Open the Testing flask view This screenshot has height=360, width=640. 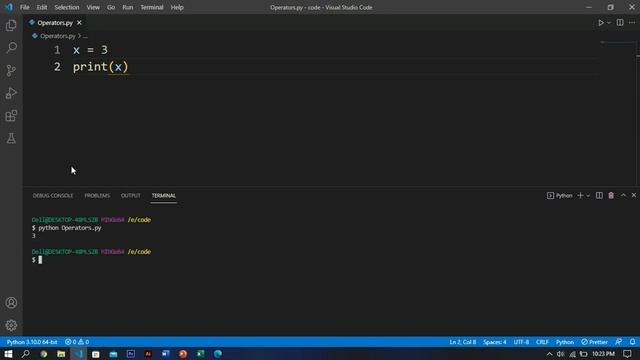coord(11,138)
